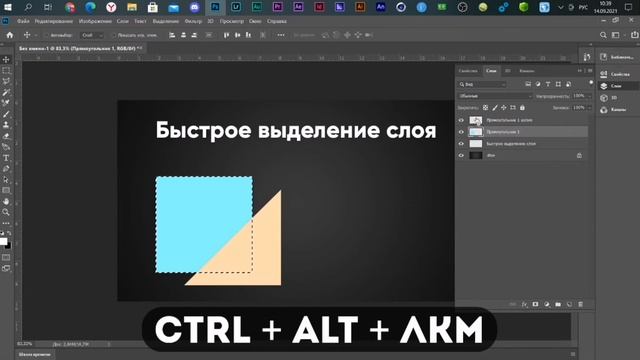The image size is (640, 360).
Task: Hide the selected blue rectangle layer
Action: click(x=461, y=132)
